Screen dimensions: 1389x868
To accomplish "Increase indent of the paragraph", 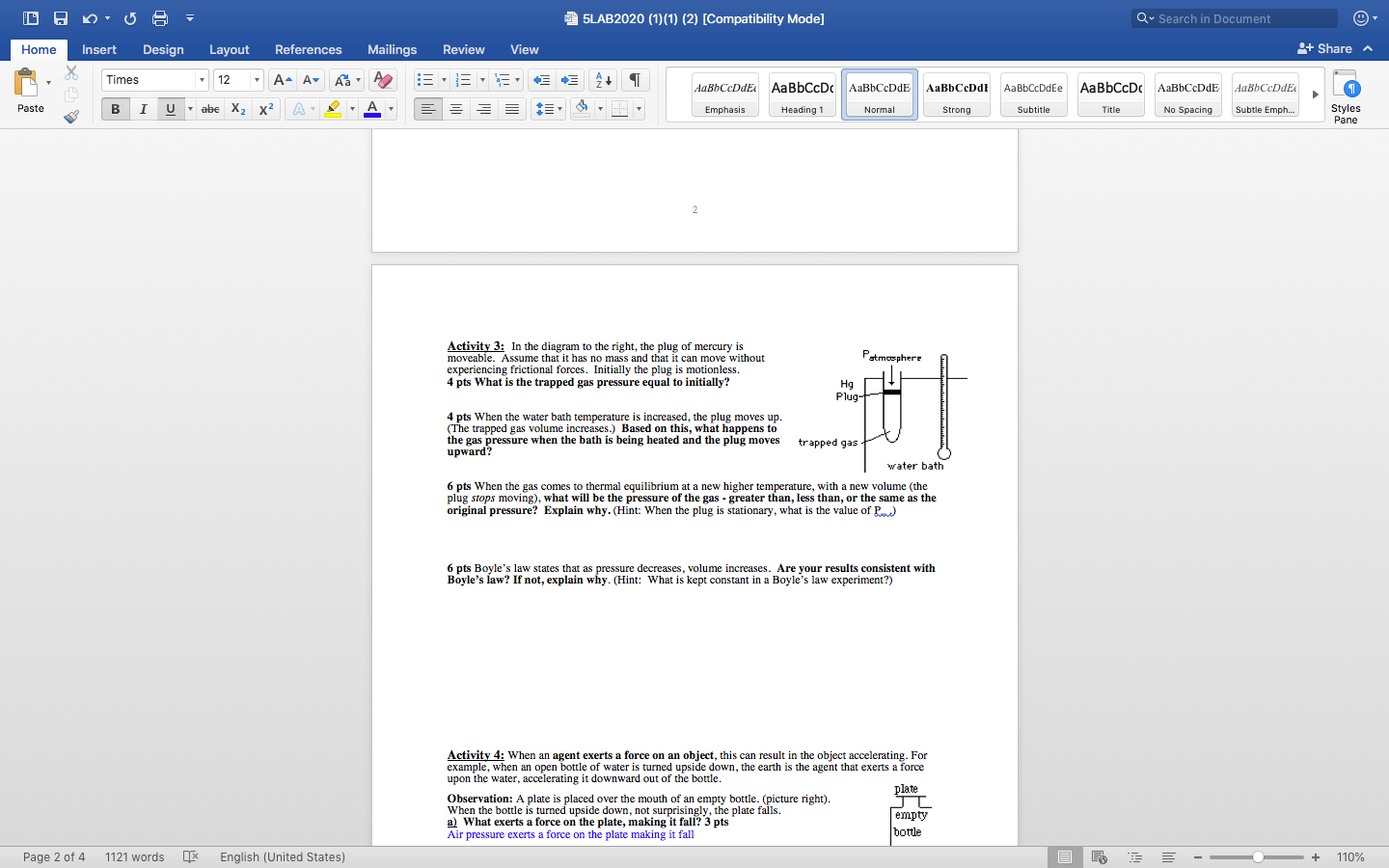I will [569, 79].
